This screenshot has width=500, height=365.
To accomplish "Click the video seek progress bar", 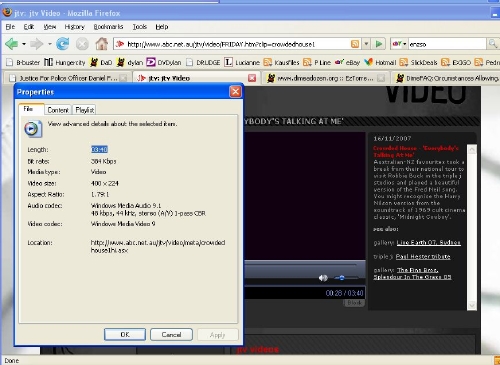I will pos(300,265).
